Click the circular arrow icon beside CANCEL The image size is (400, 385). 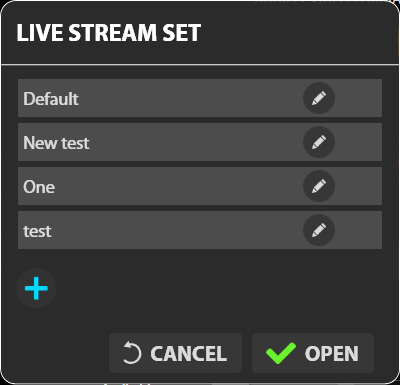click(x=132, y=353)
